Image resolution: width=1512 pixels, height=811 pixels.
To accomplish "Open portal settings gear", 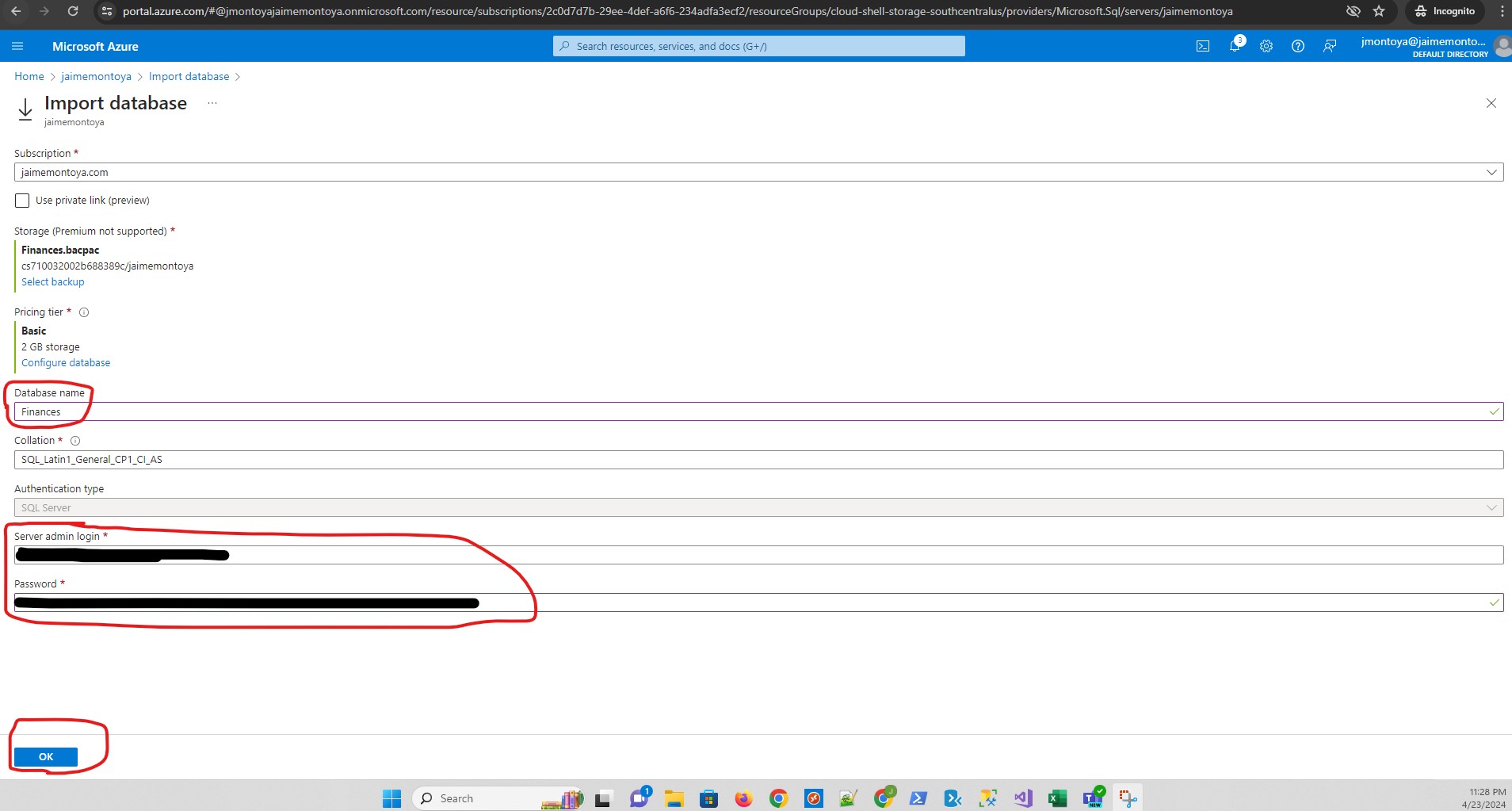I will pos(1266,46).
